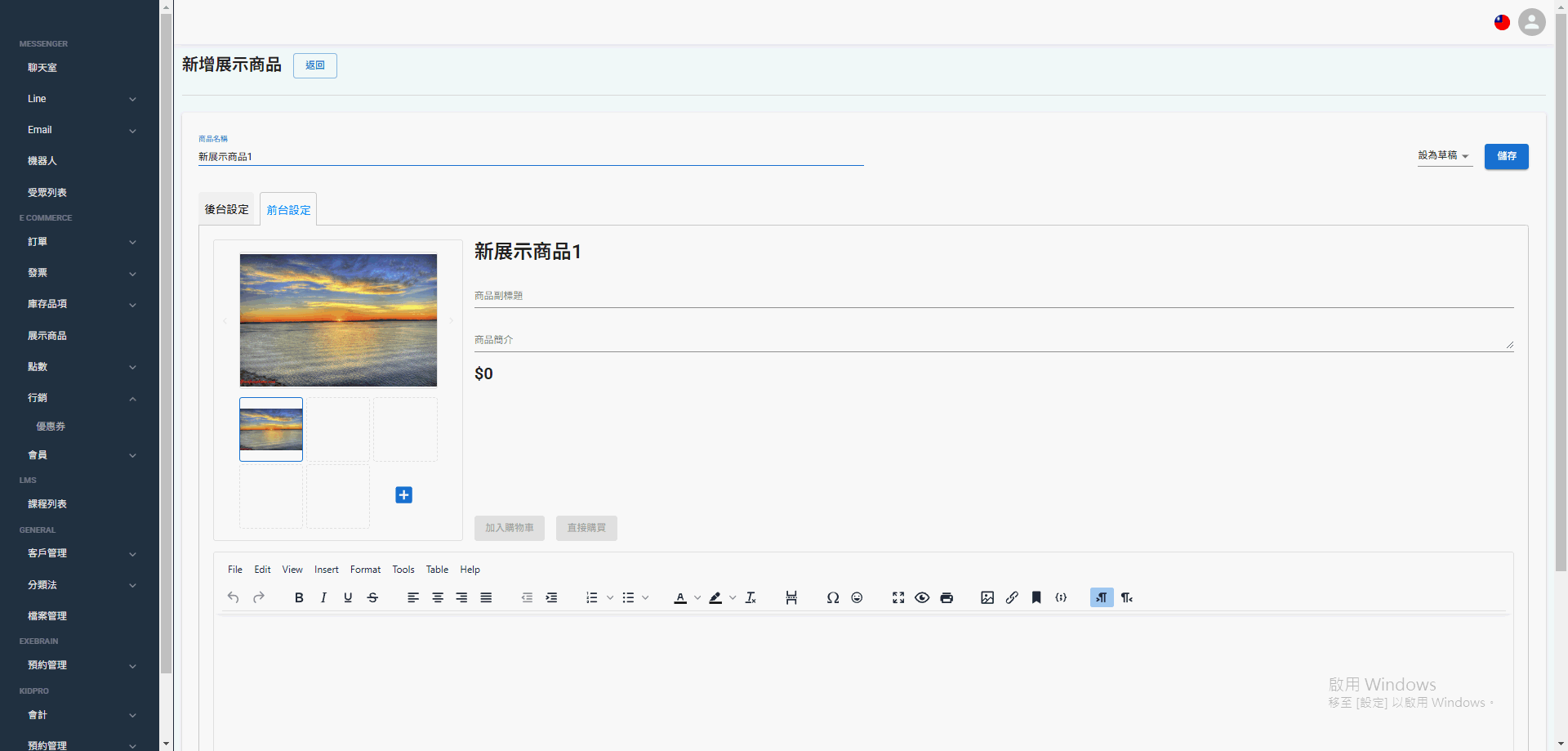Switch to the 後台設定 tab

[x=226, y=209]
